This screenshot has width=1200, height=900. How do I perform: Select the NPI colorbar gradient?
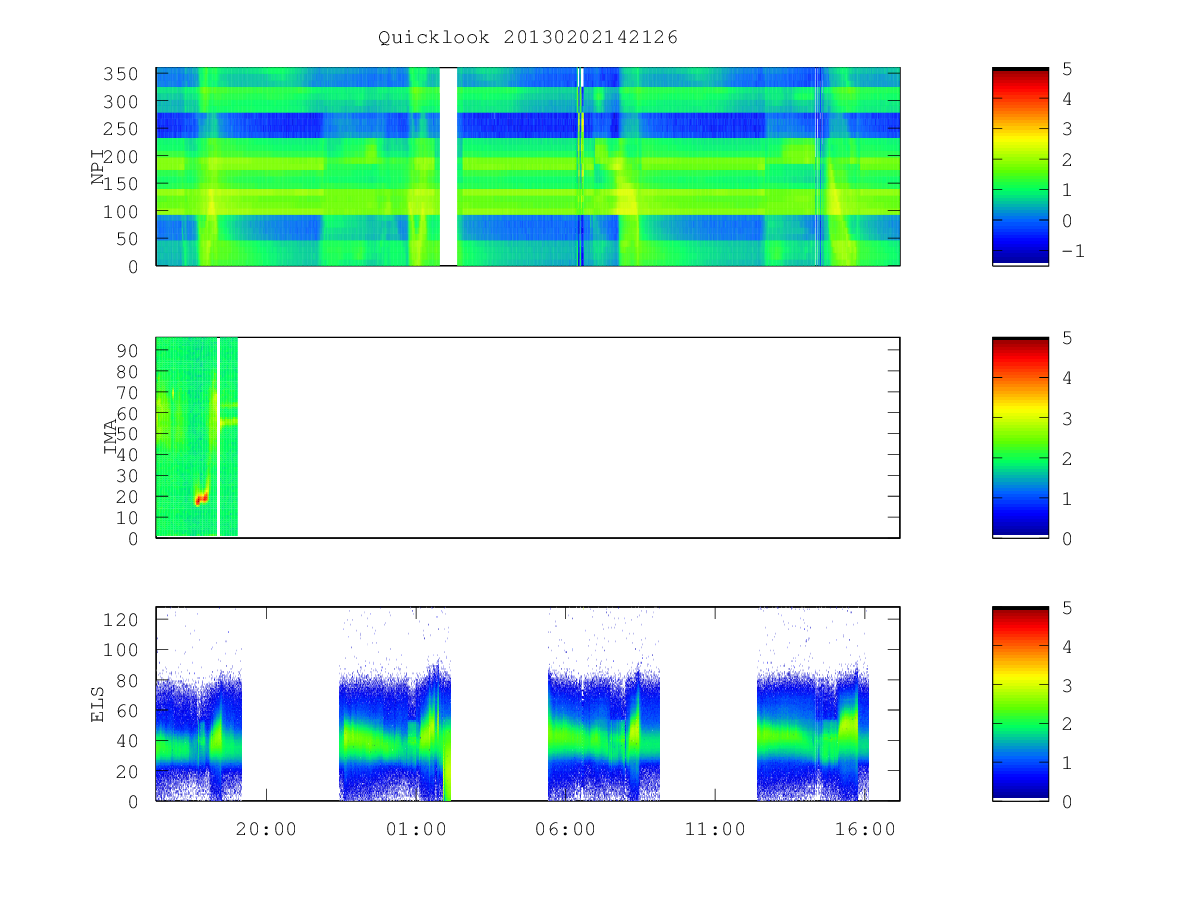[1020, 166]
